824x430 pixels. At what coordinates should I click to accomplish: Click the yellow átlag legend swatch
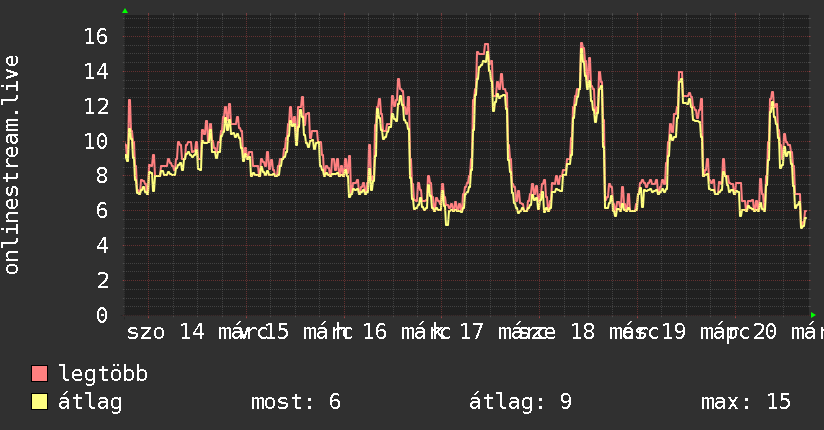coord(39,402)
